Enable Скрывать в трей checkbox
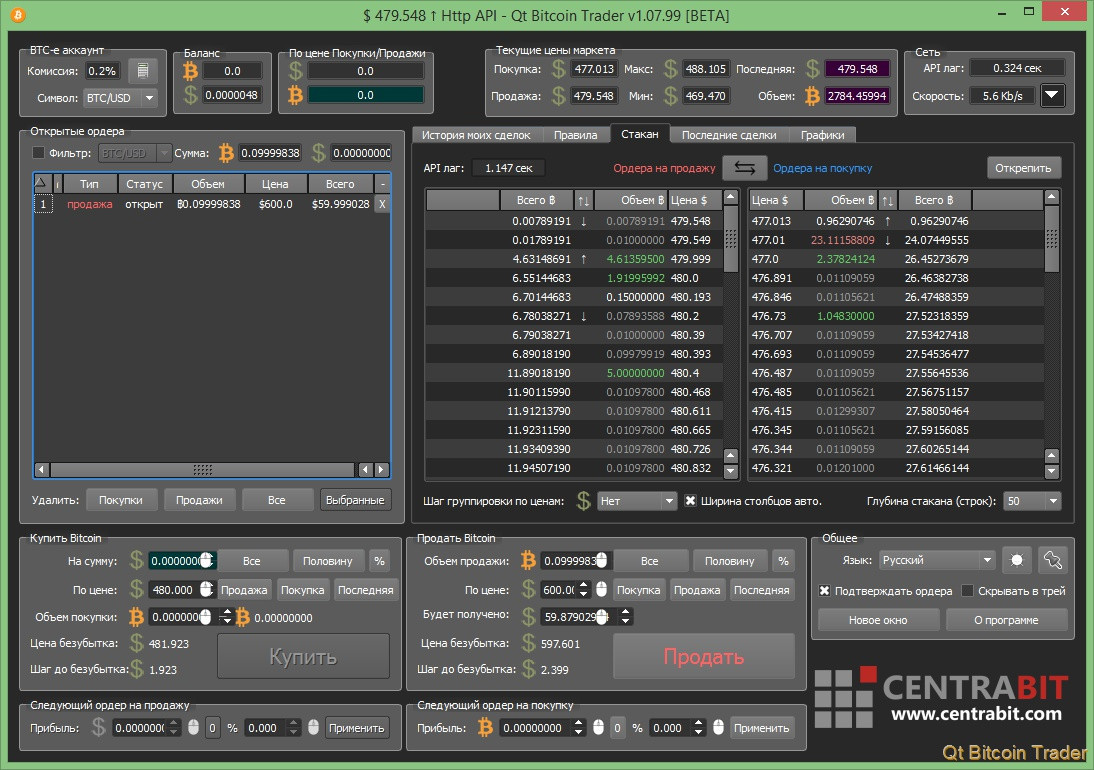The height and width of the screenshot is (770, 1094). 967,591
